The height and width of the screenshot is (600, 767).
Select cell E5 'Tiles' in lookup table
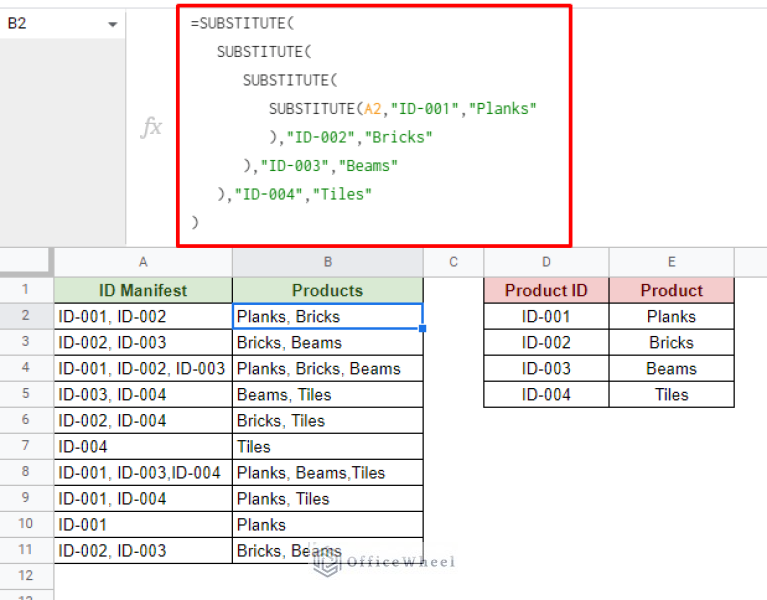[672, 394]
